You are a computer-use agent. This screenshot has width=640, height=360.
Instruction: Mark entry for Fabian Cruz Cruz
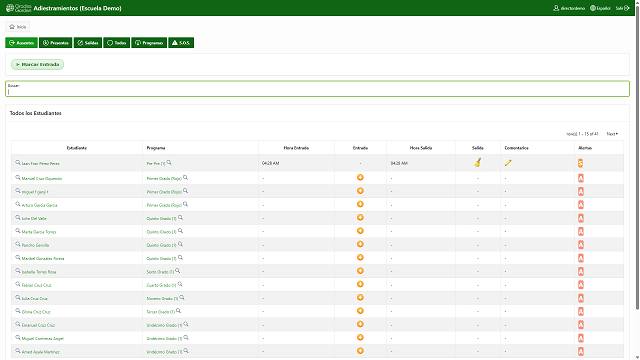click(360, 284)
